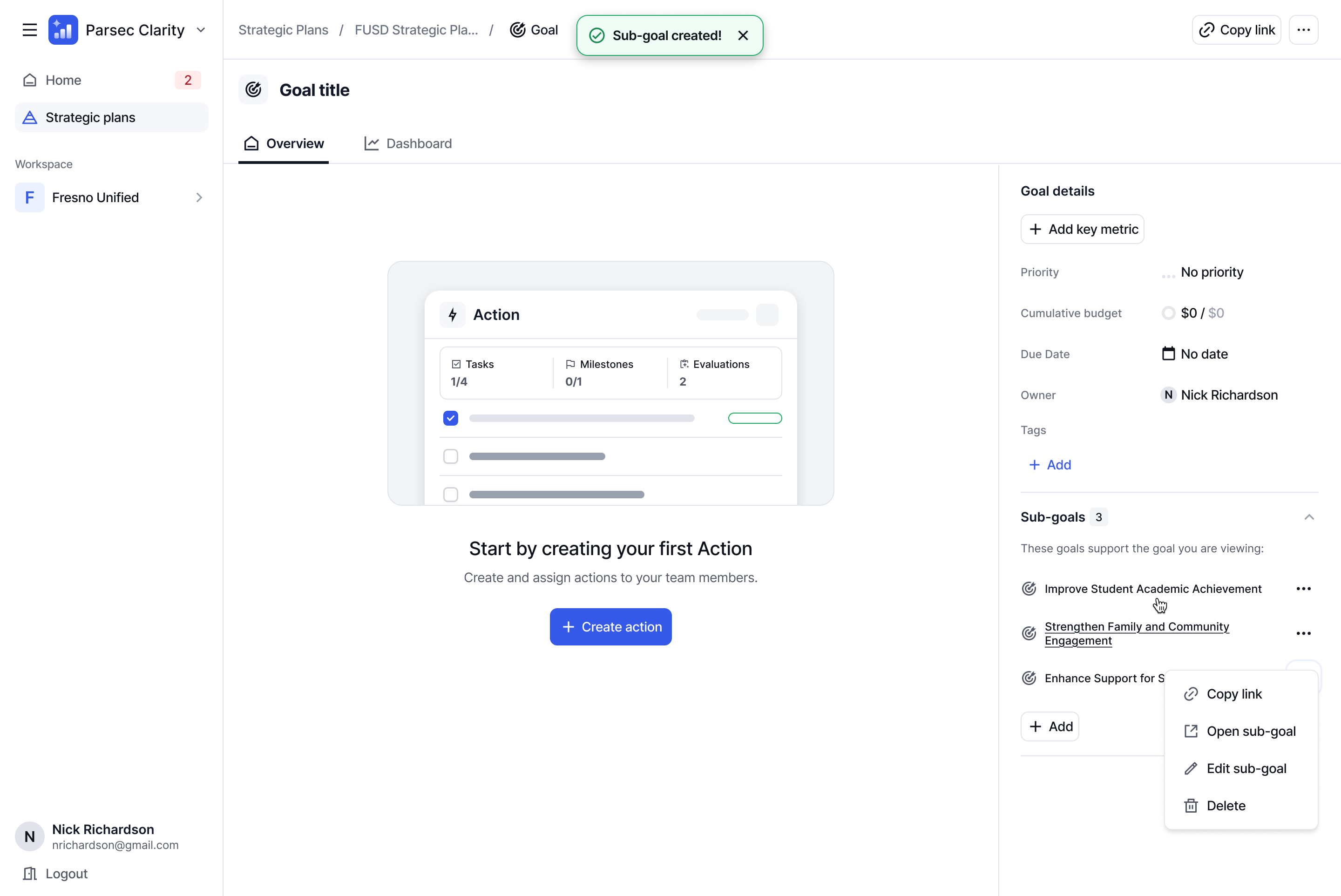The height and width of the screenshot is (896, 1341).
Task: Collapse the Sub-goals section
Action: (x=1309, y=517)
